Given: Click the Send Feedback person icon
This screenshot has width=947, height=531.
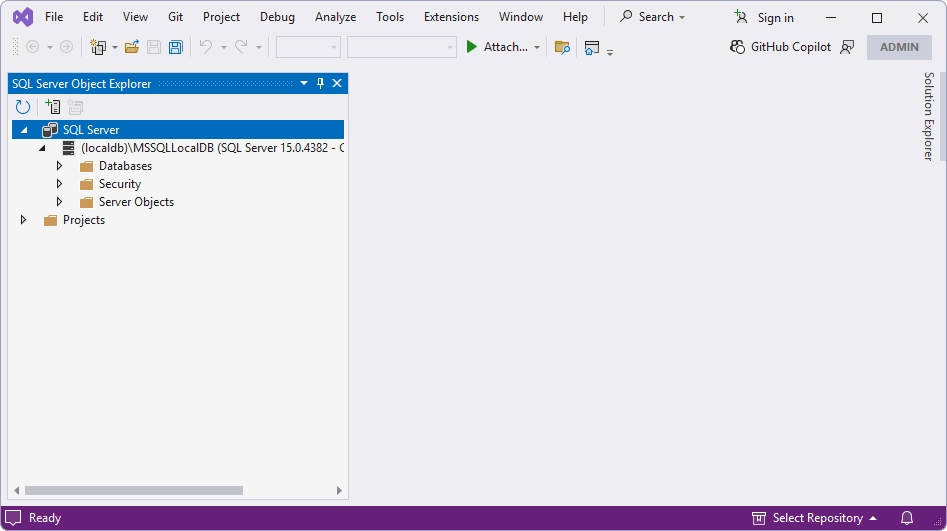Looking at the screenshot, I should pyautogui.click(x=847, y=47).
